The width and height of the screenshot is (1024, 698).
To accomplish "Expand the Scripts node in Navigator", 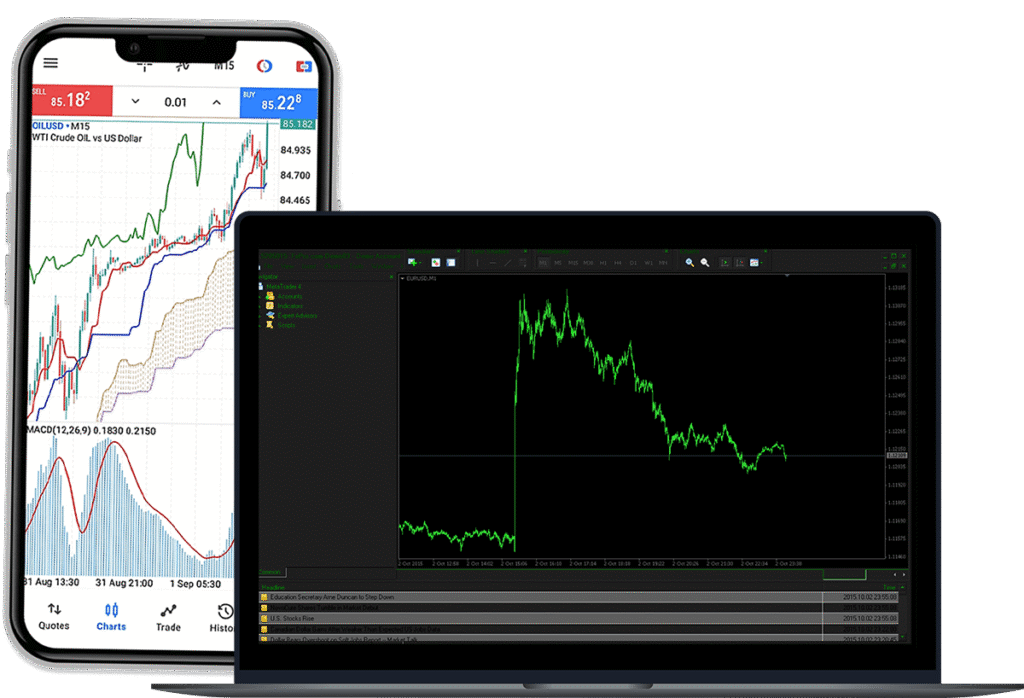I will 261,325.
